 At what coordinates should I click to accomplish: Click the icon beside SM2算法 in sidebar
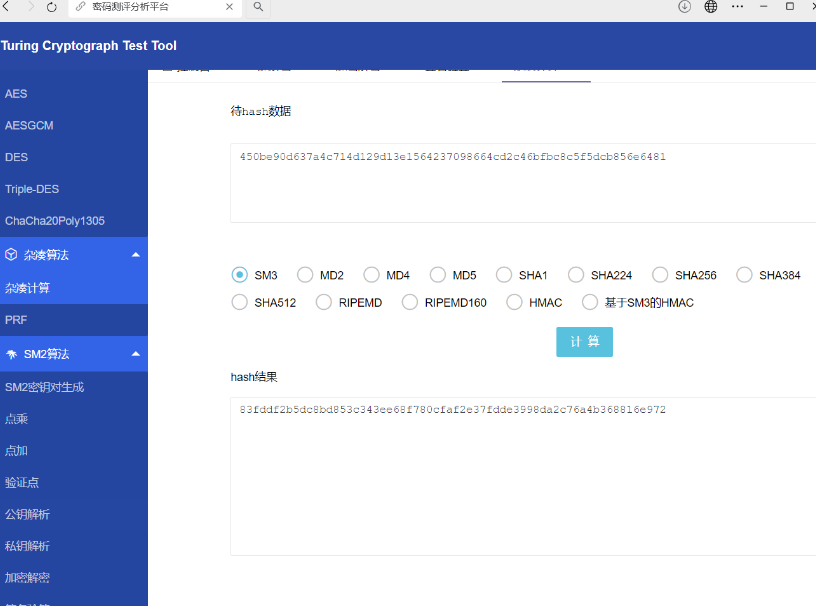click(11, 354)
